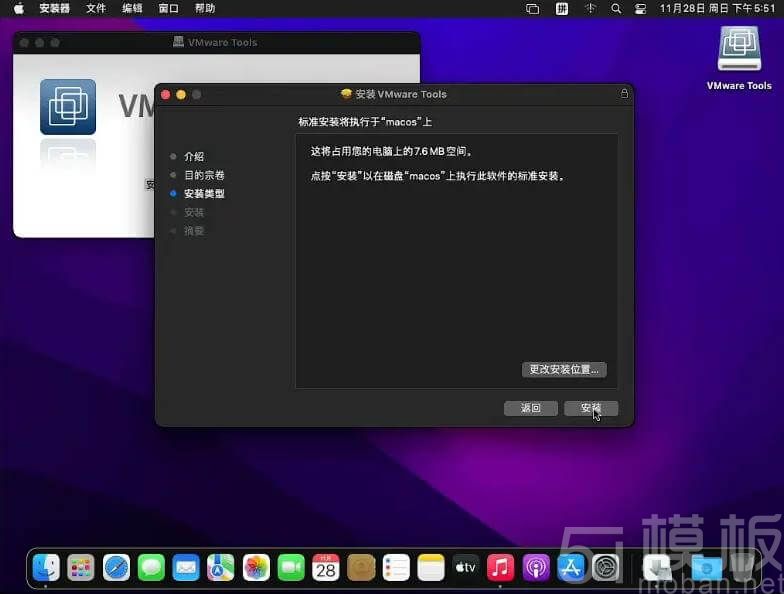The image size is (784, 594).
Task: Click VMware Tools logo in back window
Action: coord(68,106)
